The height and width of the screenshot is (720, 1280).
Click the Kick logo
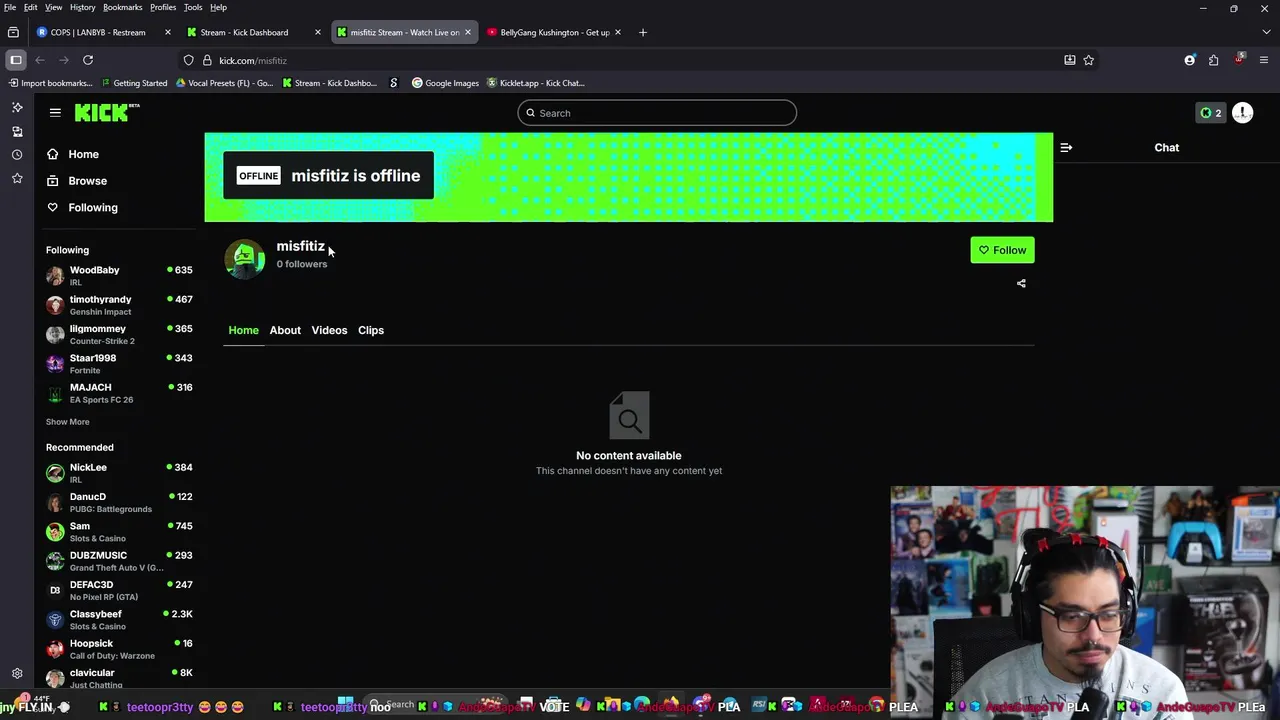tap(106, 112)
